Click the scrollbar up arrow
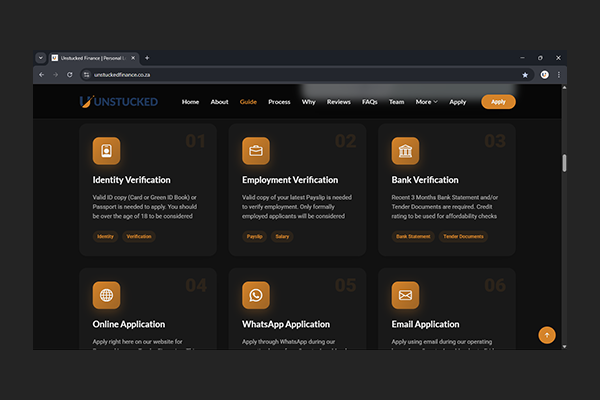Viewport: 600px width, 400px height. 564,88
